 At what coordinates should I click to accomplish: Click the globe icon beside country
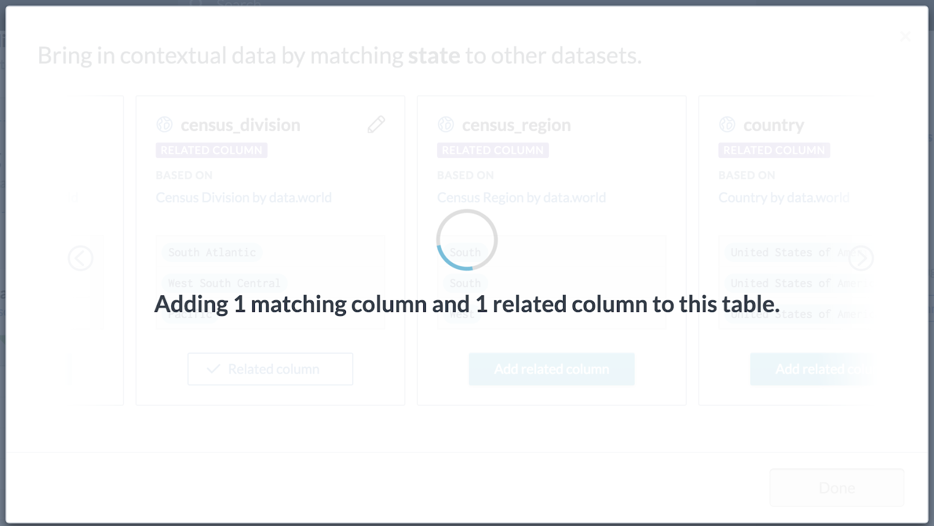point(727,125)
